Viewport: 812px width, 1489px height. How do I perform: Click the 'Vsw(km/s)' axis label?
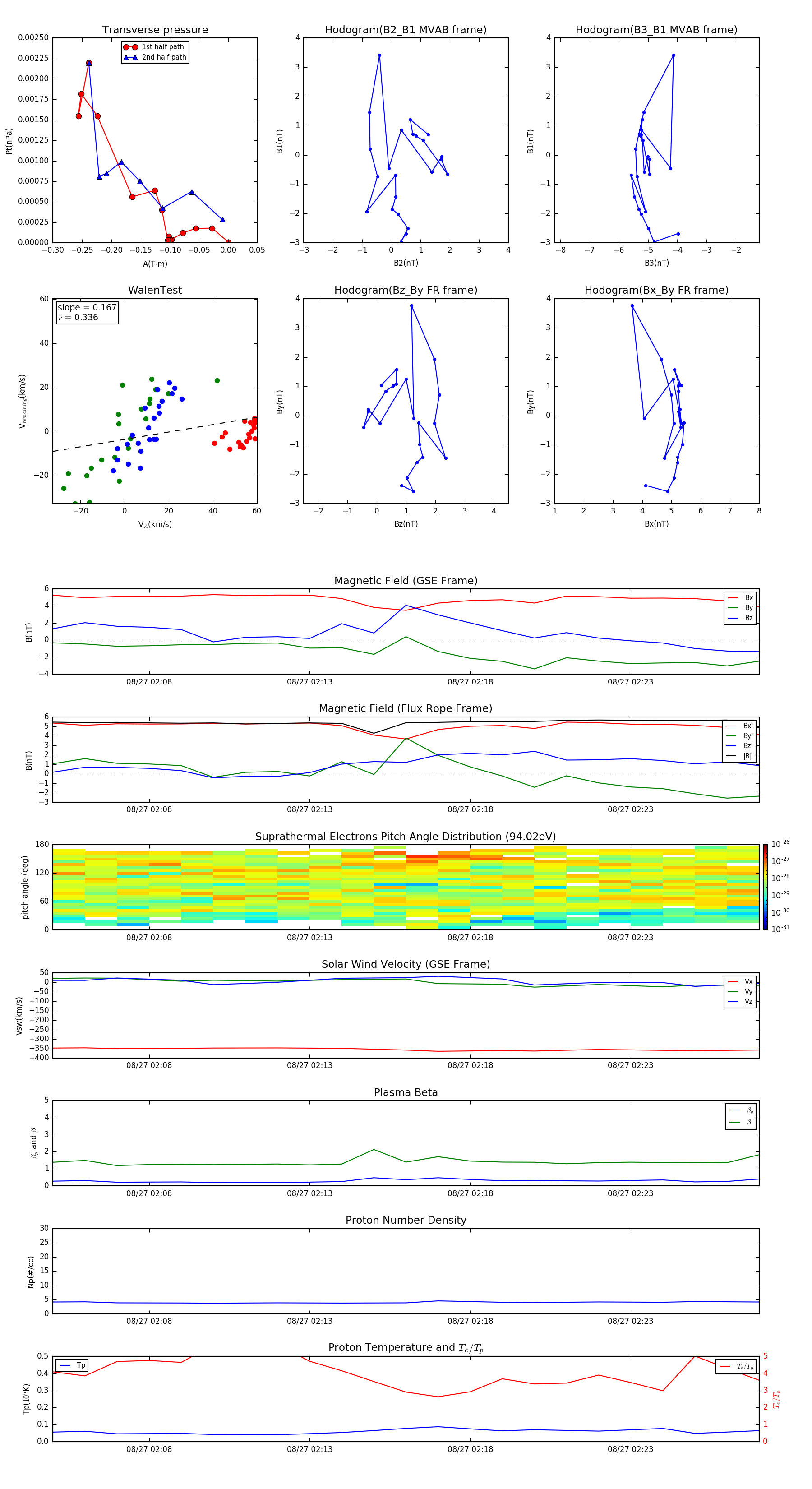[19, 1015]
